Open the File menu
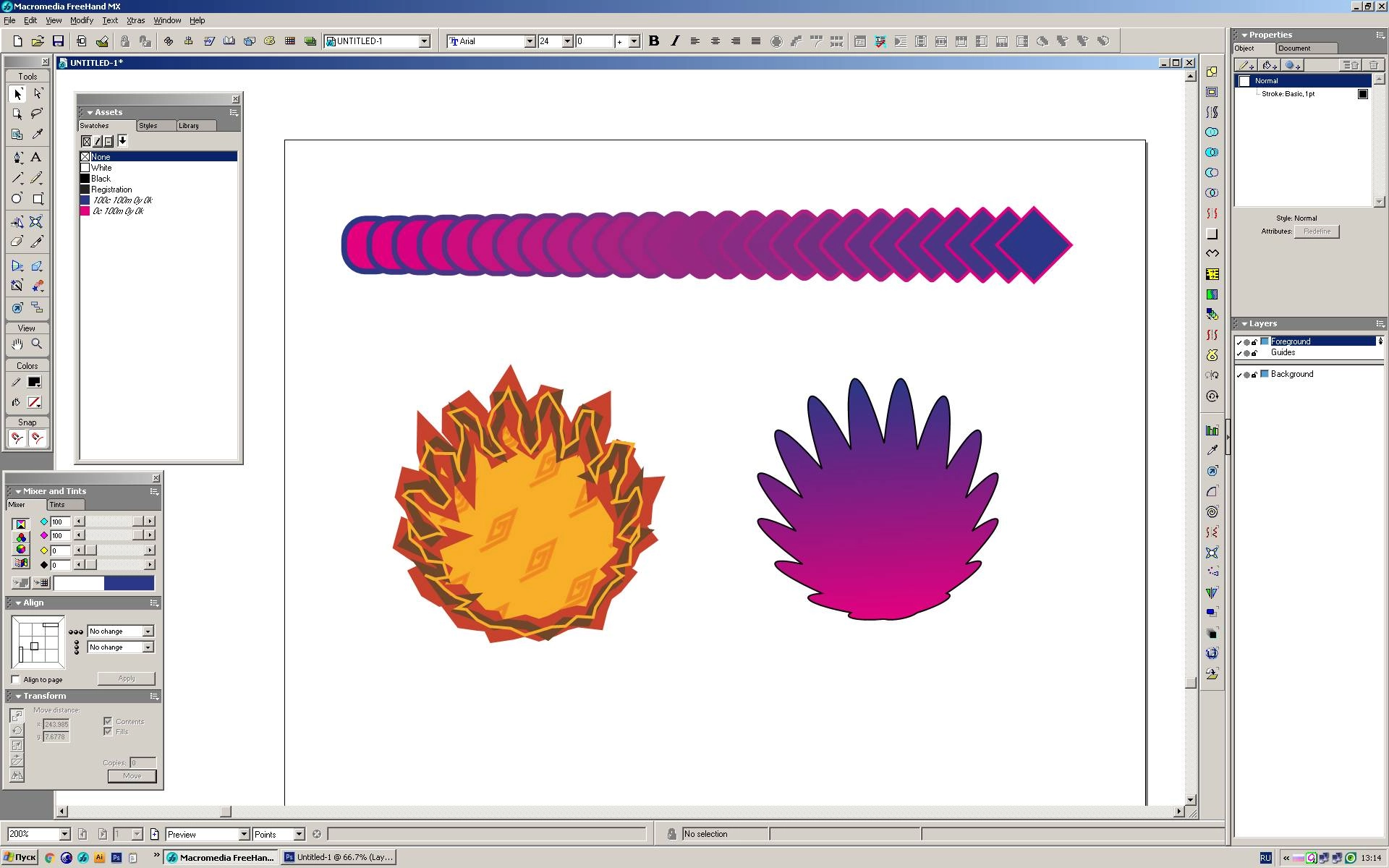 pos(9,20)
